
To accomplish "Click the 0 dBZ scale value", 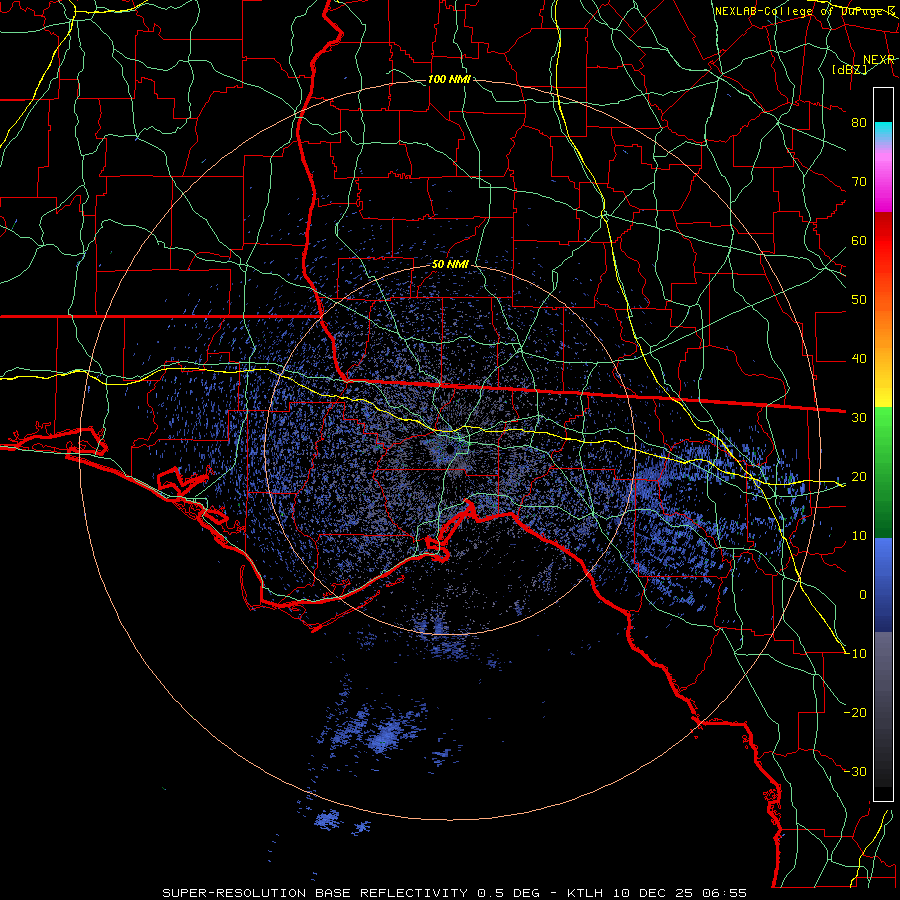I will [863, 595].
